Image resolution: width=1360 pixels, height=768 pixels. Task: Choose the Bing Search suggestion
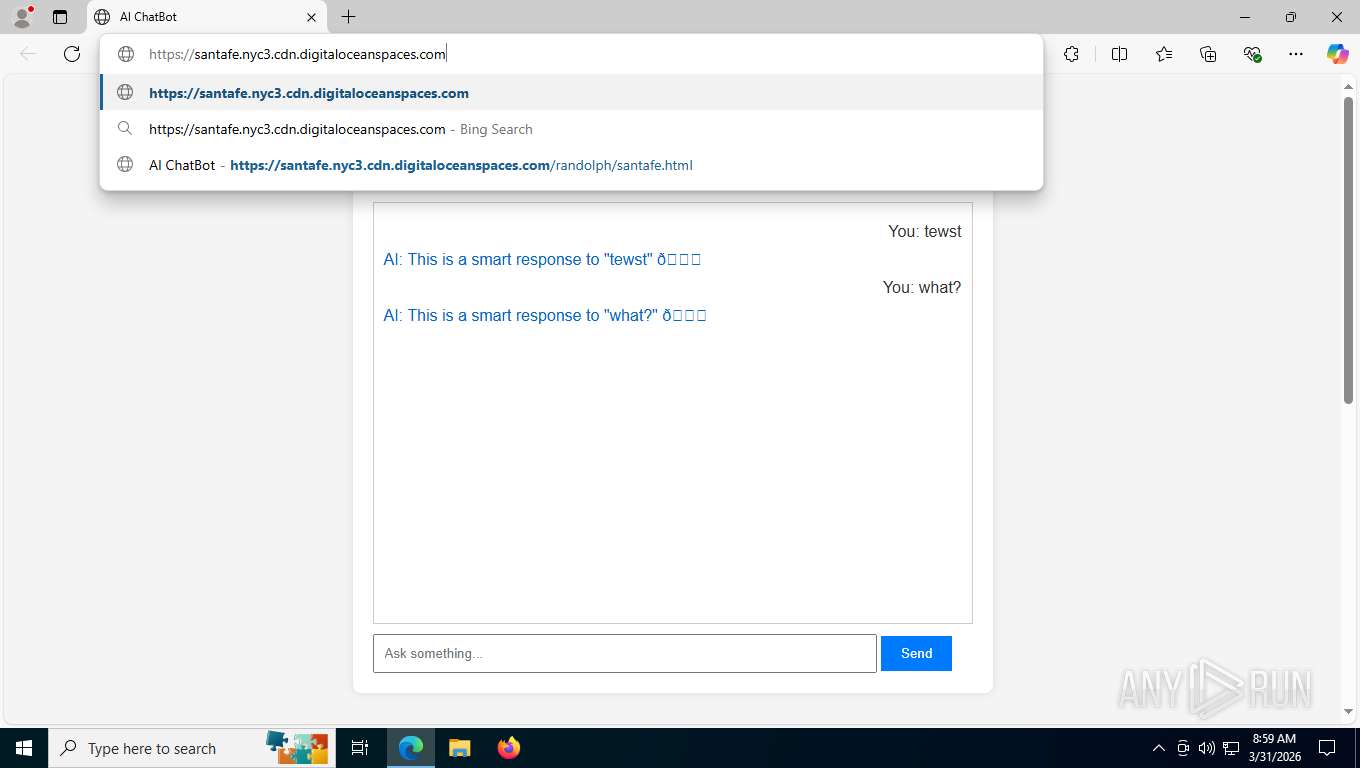571,129
